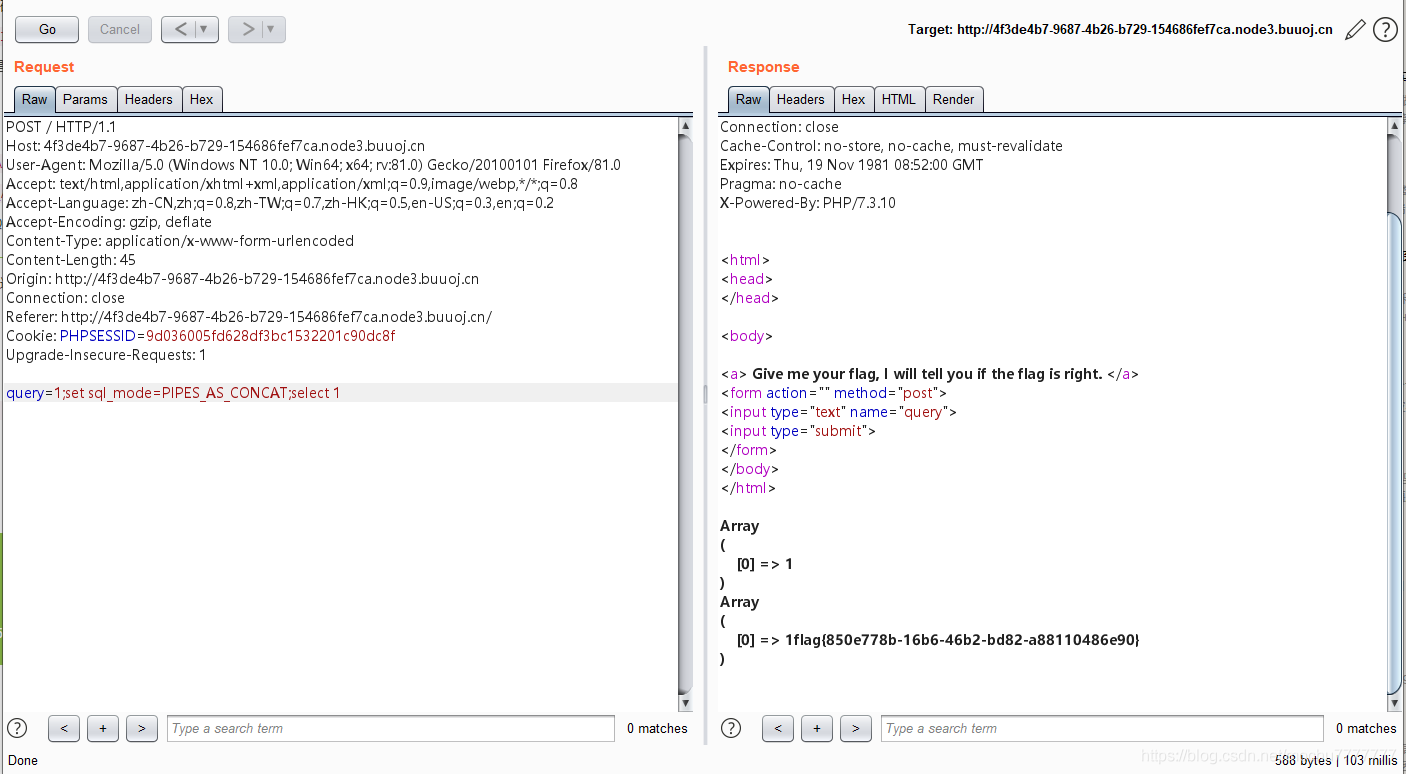Viewport: 1406px width, 774px height.
Task: Click the Host header line in request
Action: click(215, 146)
